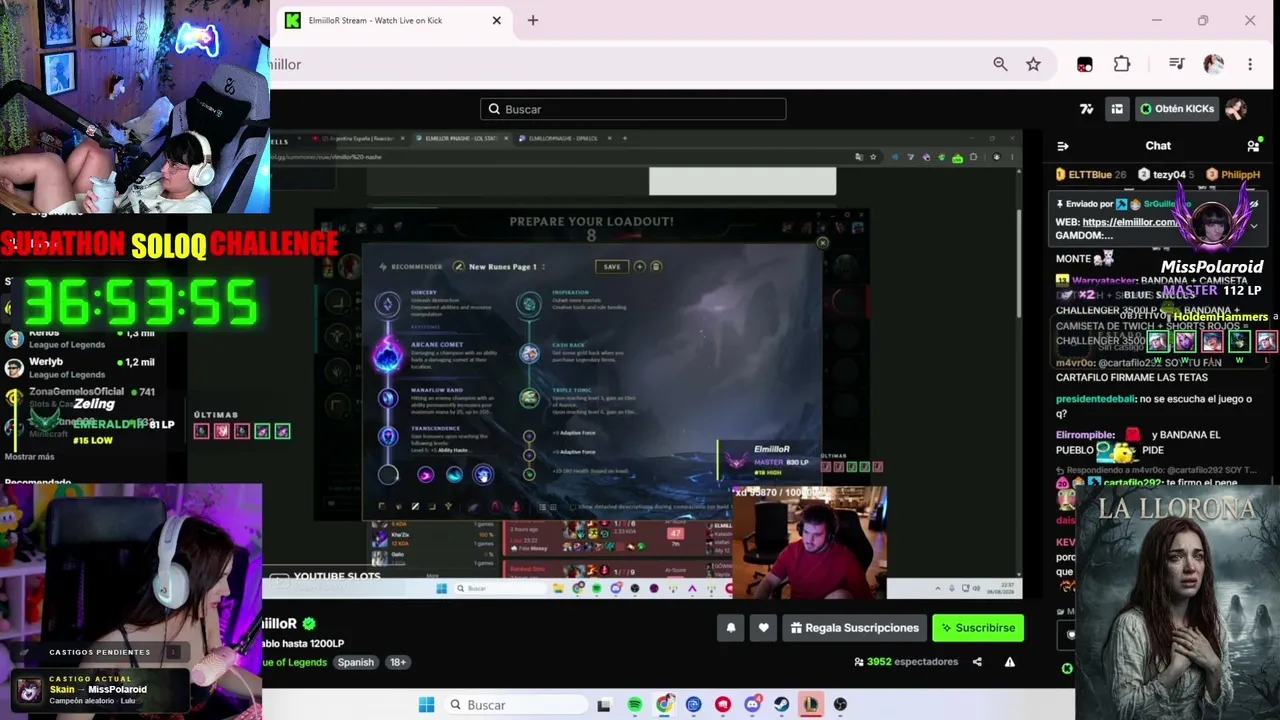Delete the rune page with the trash icon

point(656,267)
